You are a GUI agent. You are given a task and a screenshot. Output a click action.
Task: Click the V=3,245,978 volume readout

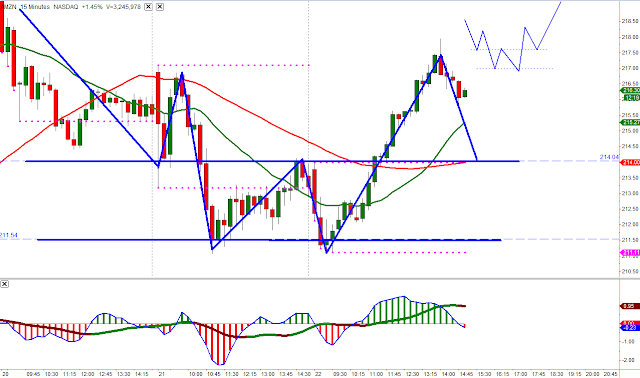point(123,7)
